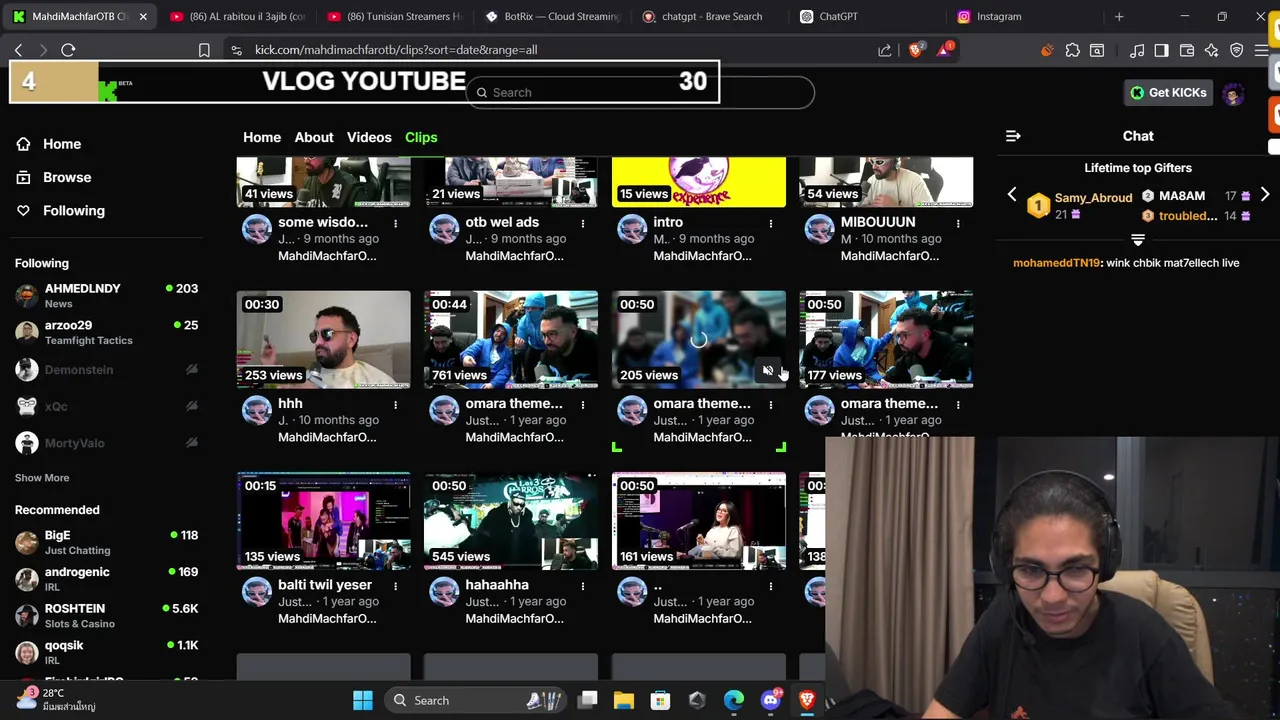Open the browser main hamburger menu
The width and height of the screenshot is (1280, 720).
[1261, 50]
